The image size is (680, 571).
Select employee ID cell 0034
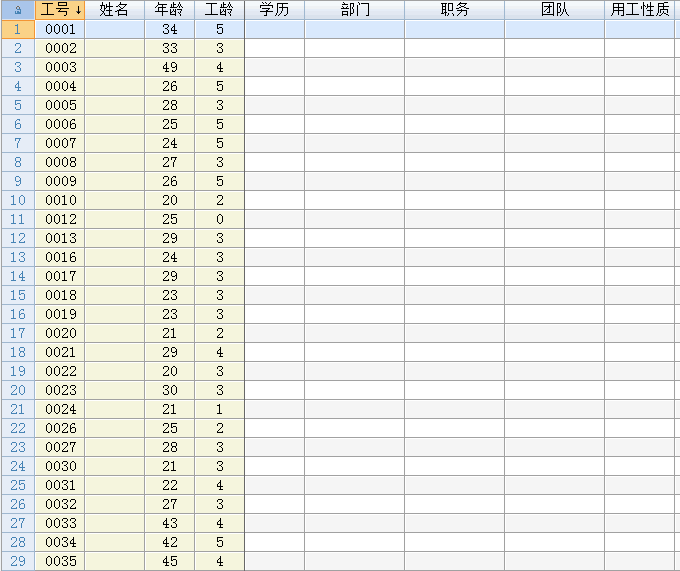pyautogui.click(x=60, y=542)
